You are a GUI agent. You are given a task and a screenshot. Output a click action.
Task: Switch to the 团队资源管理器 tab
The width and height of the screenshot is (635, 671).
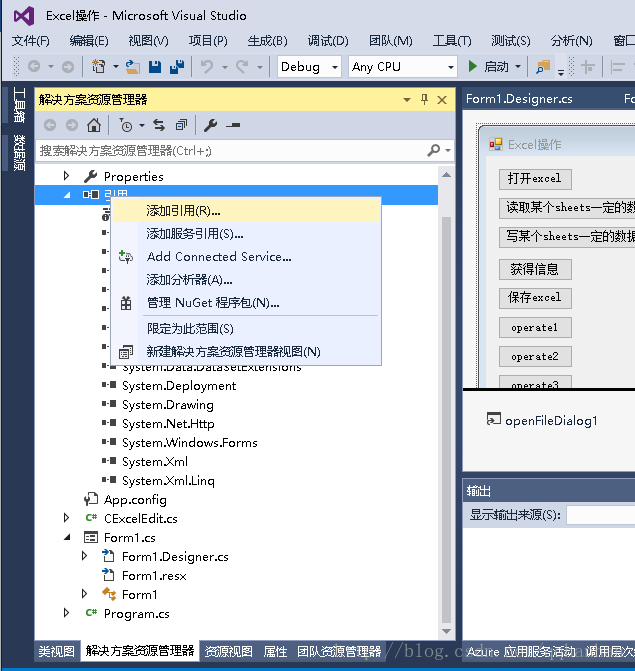tap(339, 651)
